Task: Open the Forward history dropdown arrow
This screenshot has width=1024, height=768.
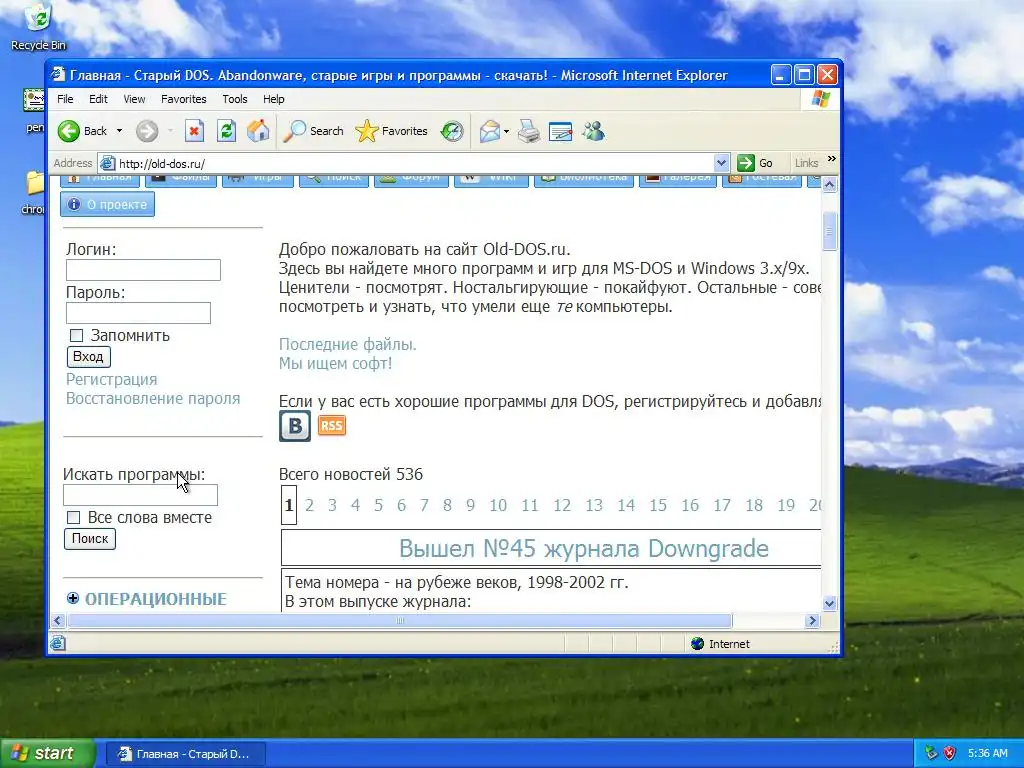Action: pyautogui.click(x=170, y=131)
